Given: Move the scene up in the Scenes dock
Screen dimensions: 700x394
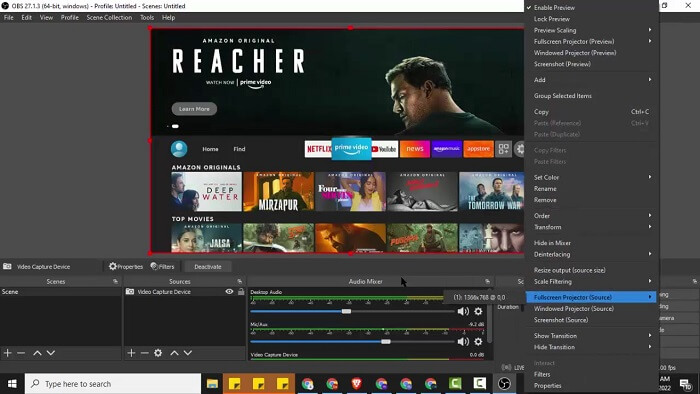Looking at the screenshot, I should [x=38, y=353].
